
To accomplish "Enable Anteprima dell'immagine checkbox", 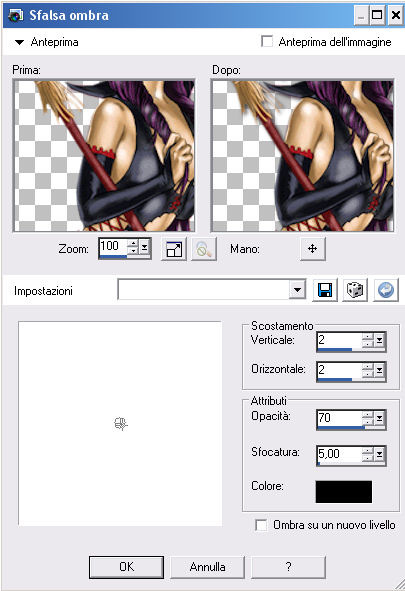I will (x=267, y=41).
